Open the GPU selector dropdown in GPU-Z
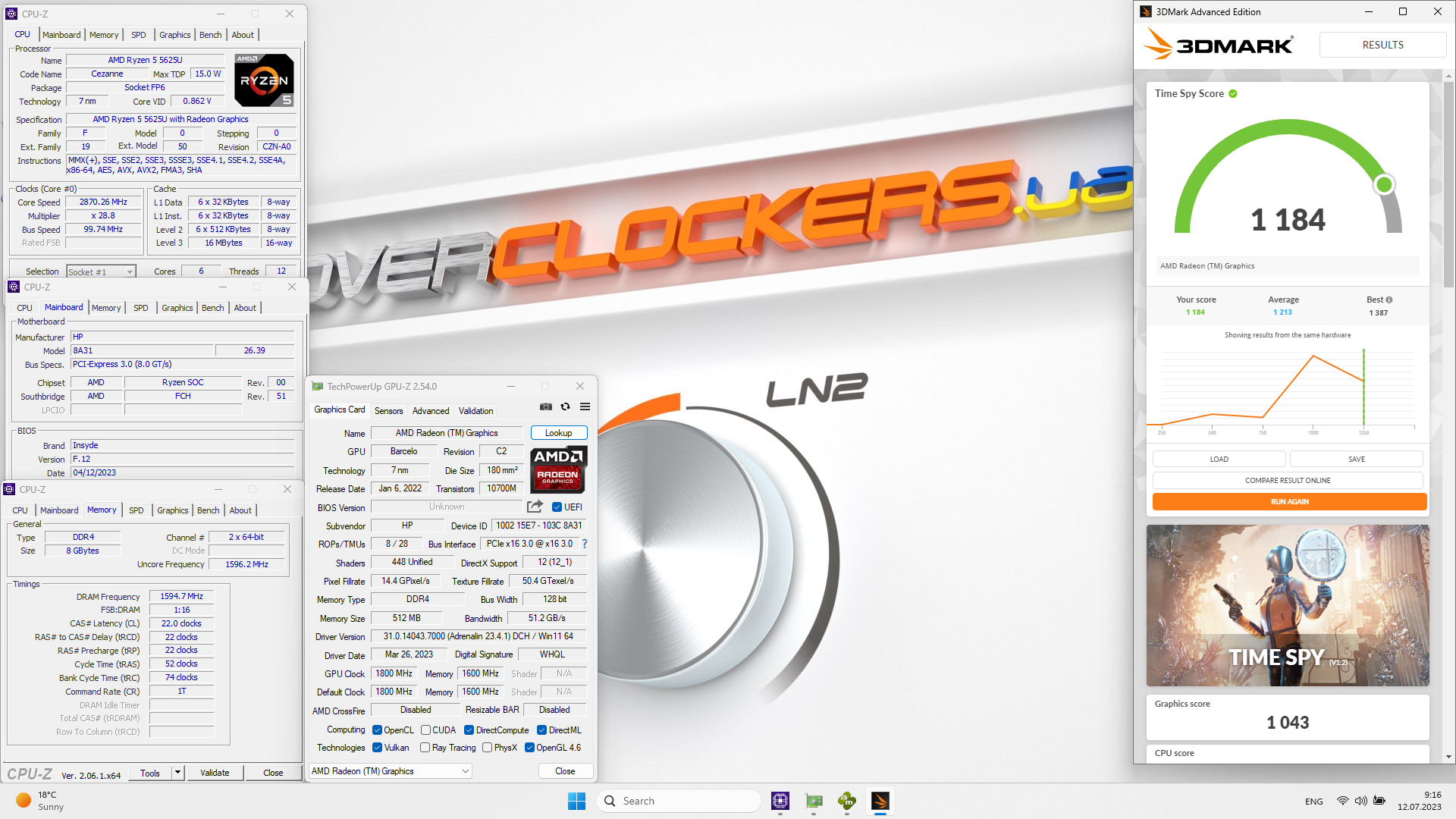This screenshot has width=1456, height=819. point(391,771)
